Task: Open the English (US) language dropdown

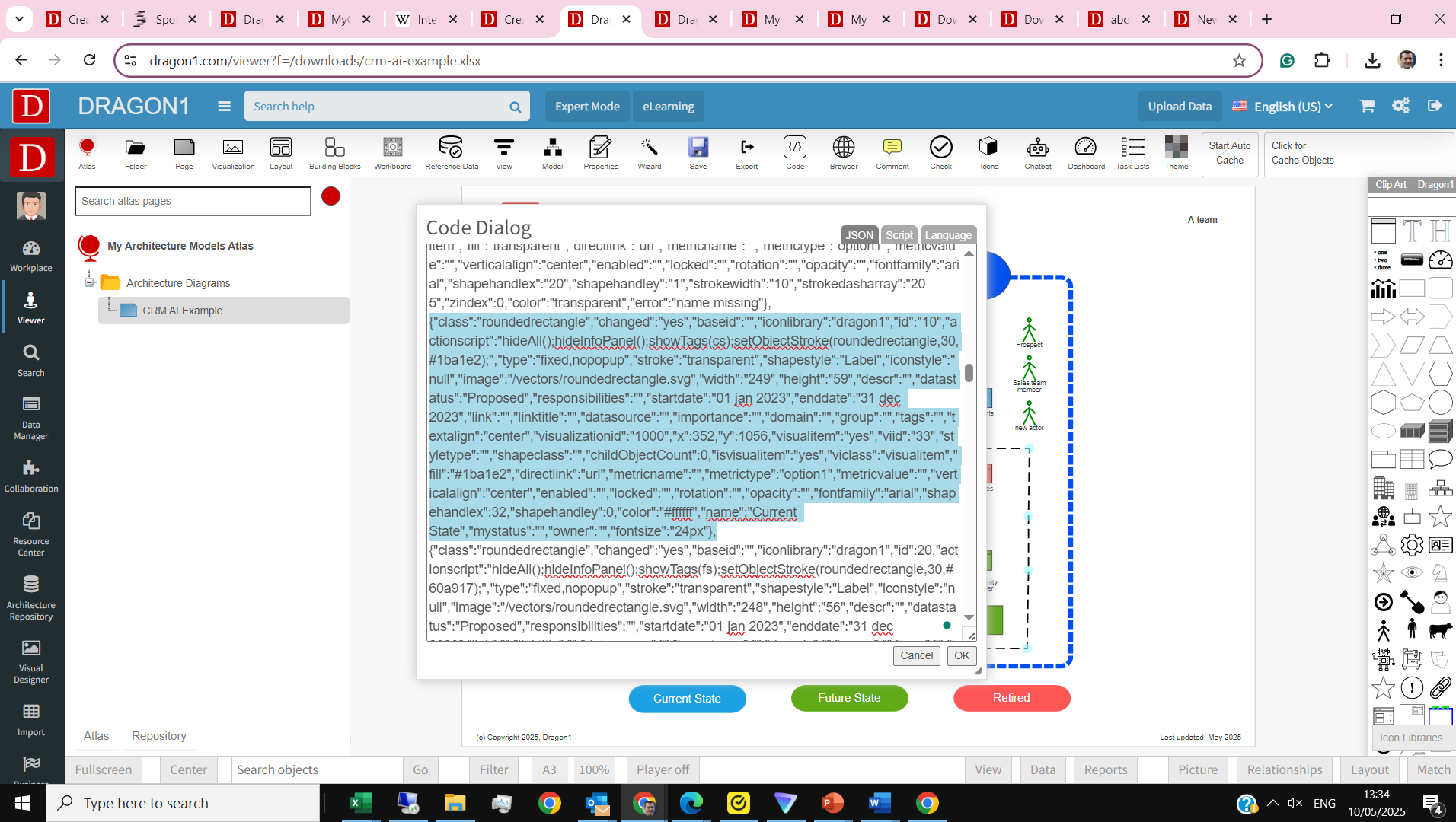Action: pos(1283,107)
